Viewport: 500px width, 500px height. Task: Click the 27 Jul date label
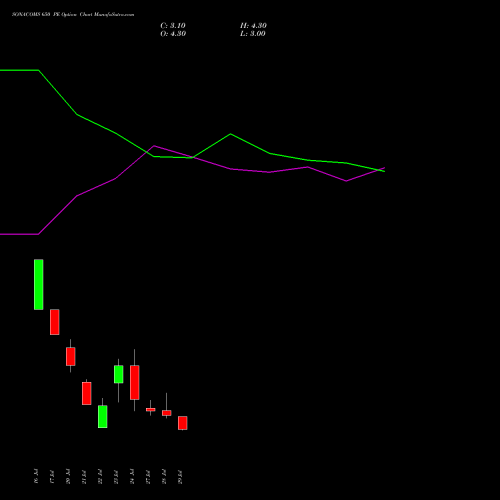(x=148, y=476)
